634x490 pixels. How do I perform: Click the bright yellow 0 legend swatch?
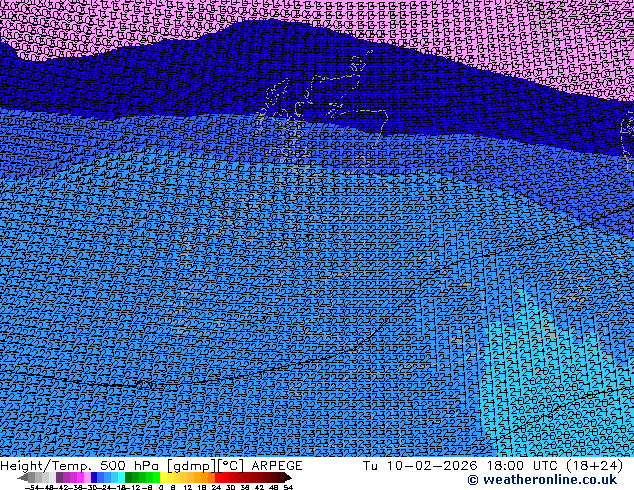point(163,477)
